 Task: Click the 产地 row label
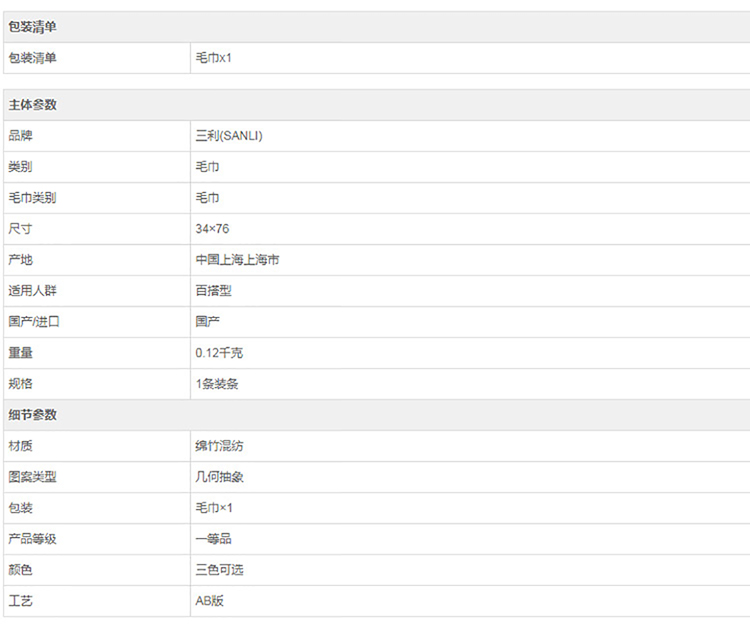21,260
